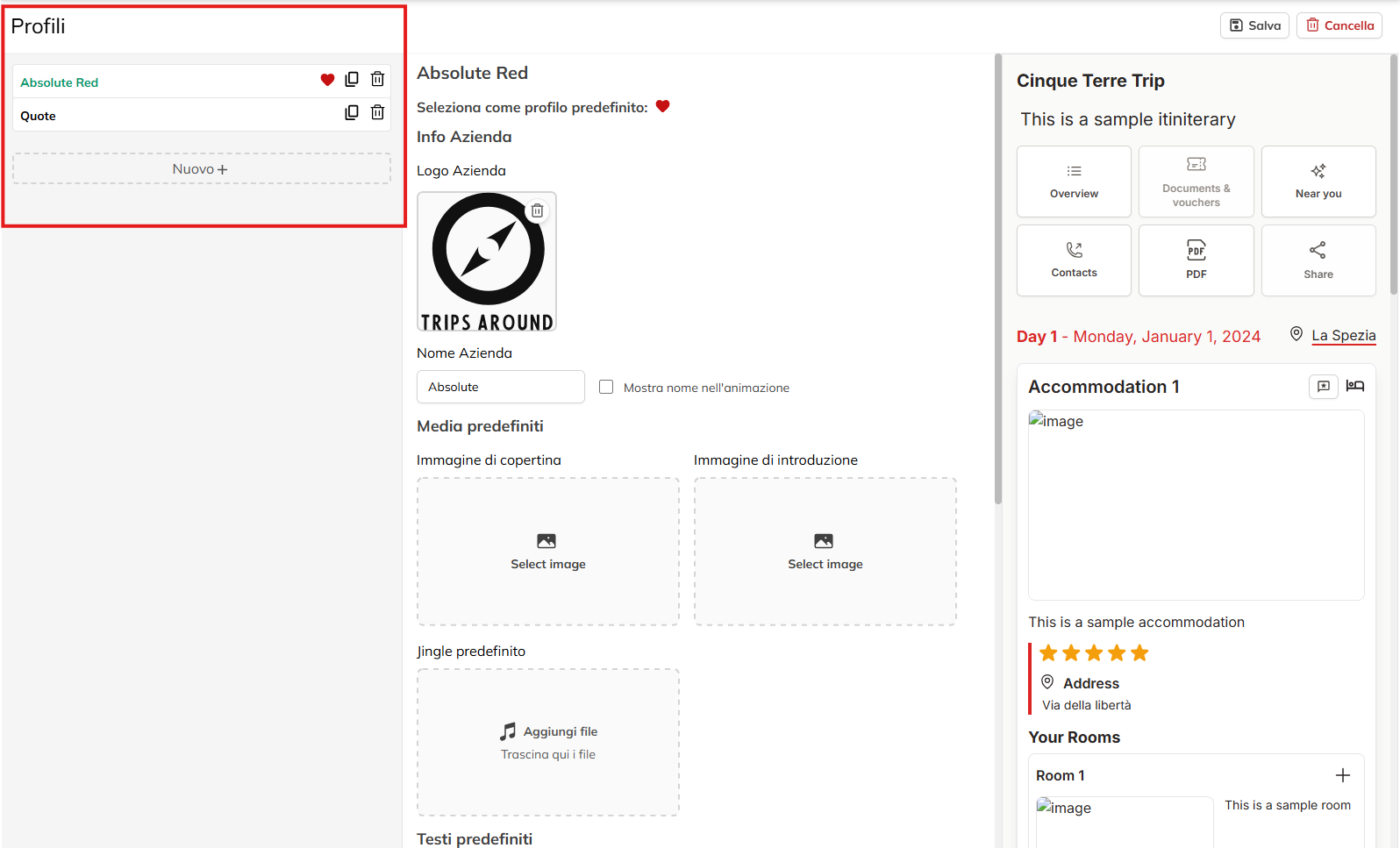Toggle default profile heart next to Seleziona
Screen dimensions: 1400x848
pyautogui.click(x=663, y=107)
